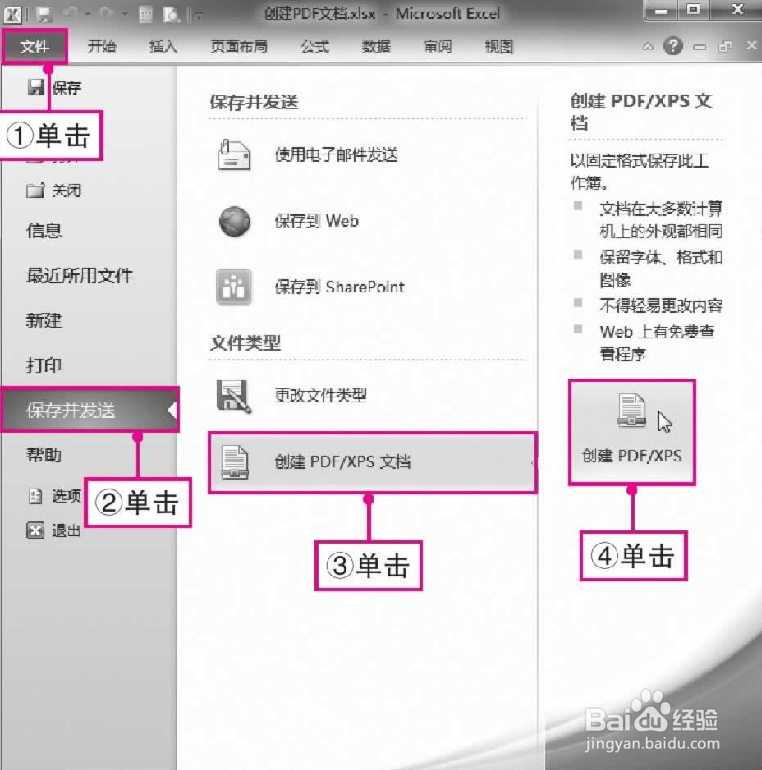
Task: Click the help question mark icon
Action: coord(673,46)
